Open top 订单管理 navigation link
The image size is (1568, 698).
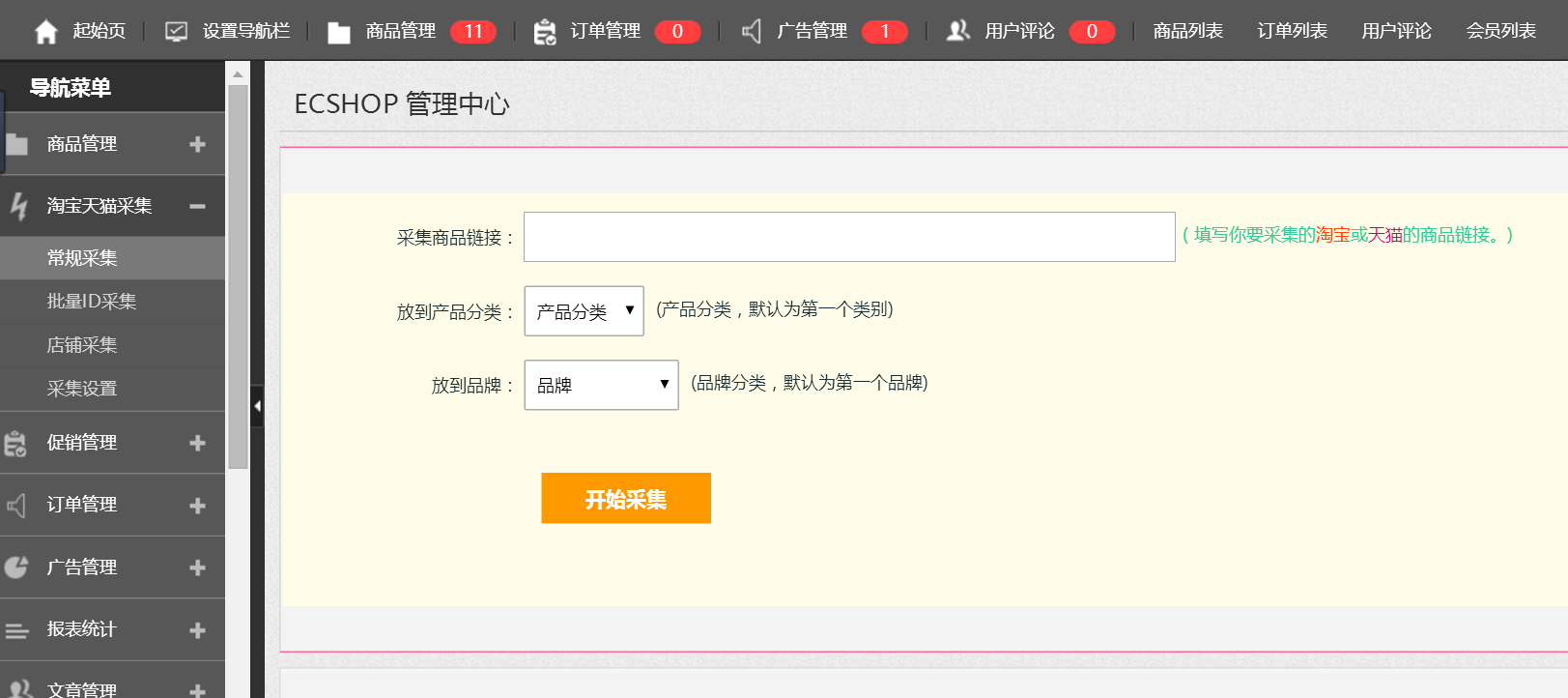pos(606,31)
